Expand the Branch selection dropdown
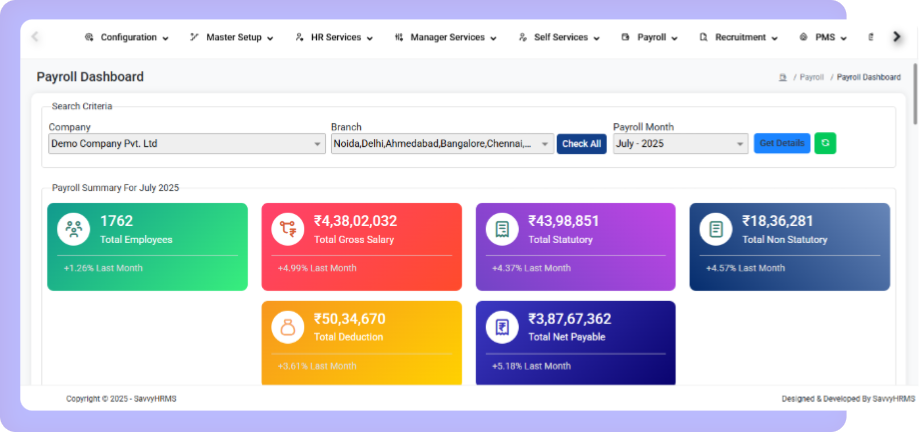 (x=442, y=144)
